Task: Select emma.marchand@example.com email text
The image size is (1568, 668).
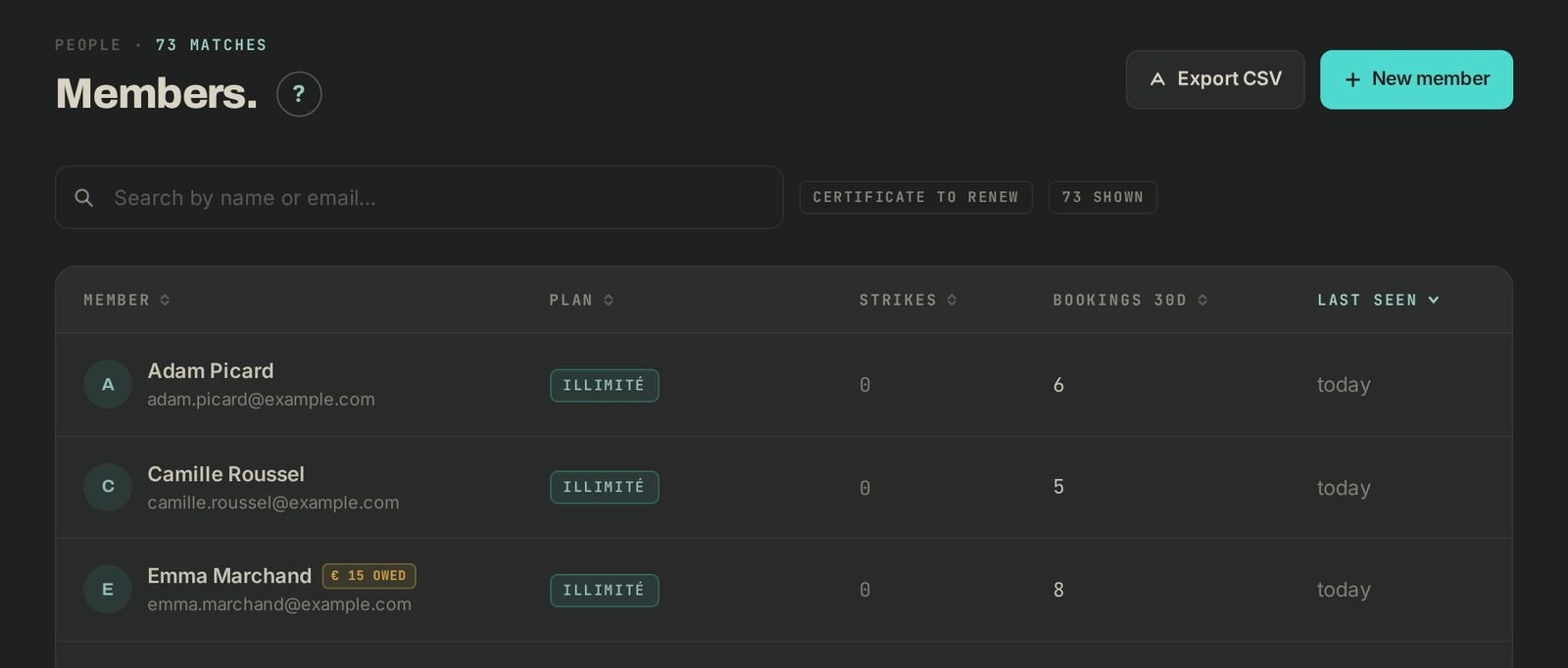Action: (x=279, y=604)
